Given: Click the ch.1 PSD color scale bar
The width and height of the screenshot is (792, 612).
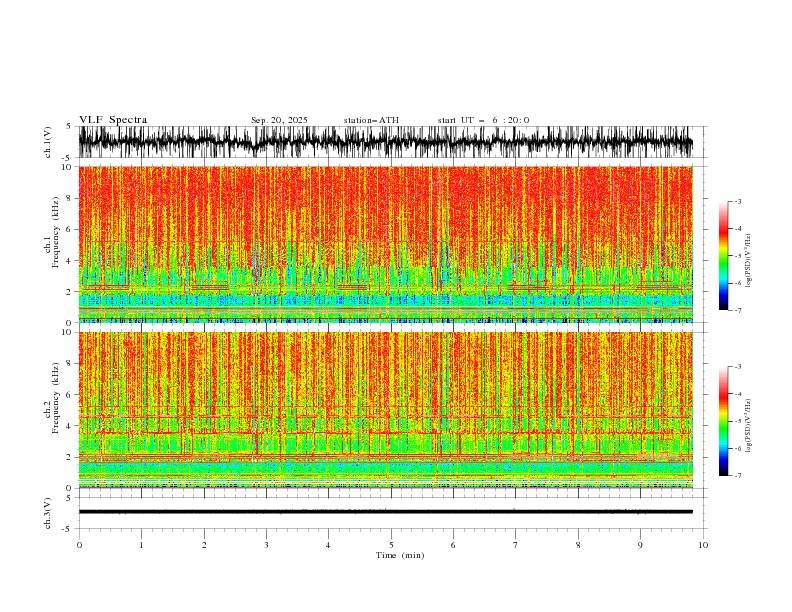Looking at the screenshot, I should [723, 256].
